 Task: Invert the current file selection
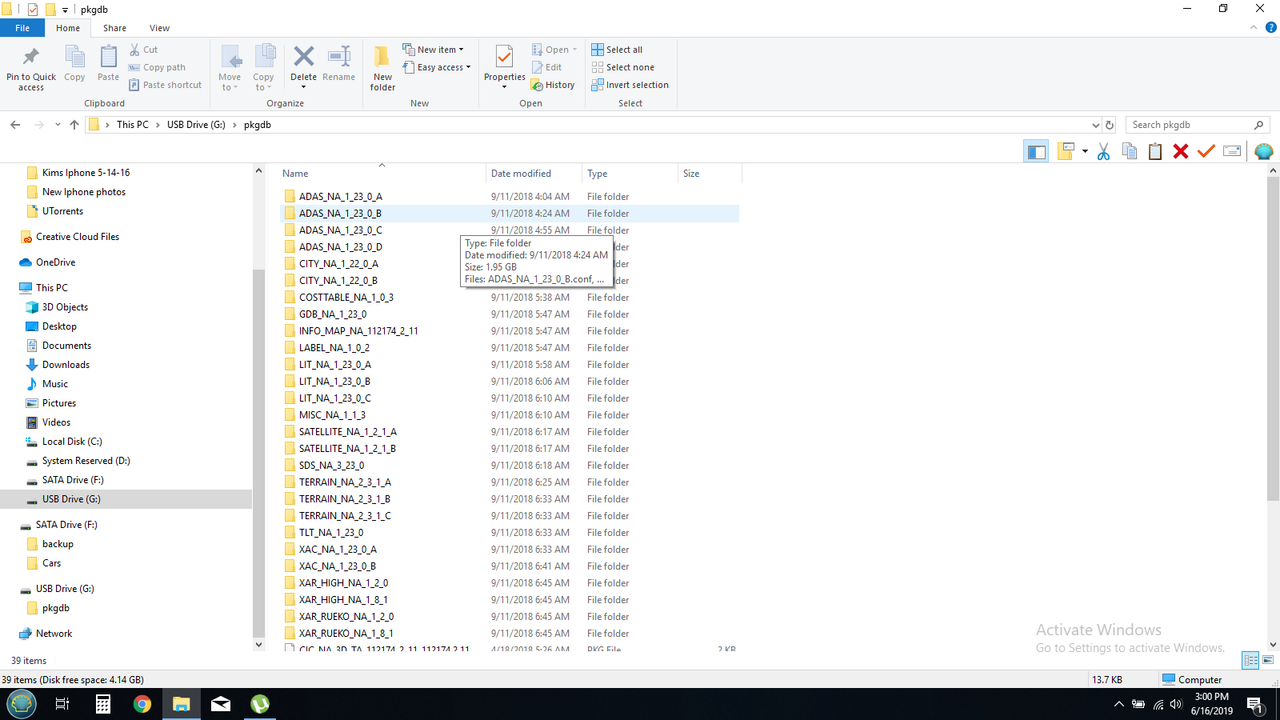coord(630,85)
